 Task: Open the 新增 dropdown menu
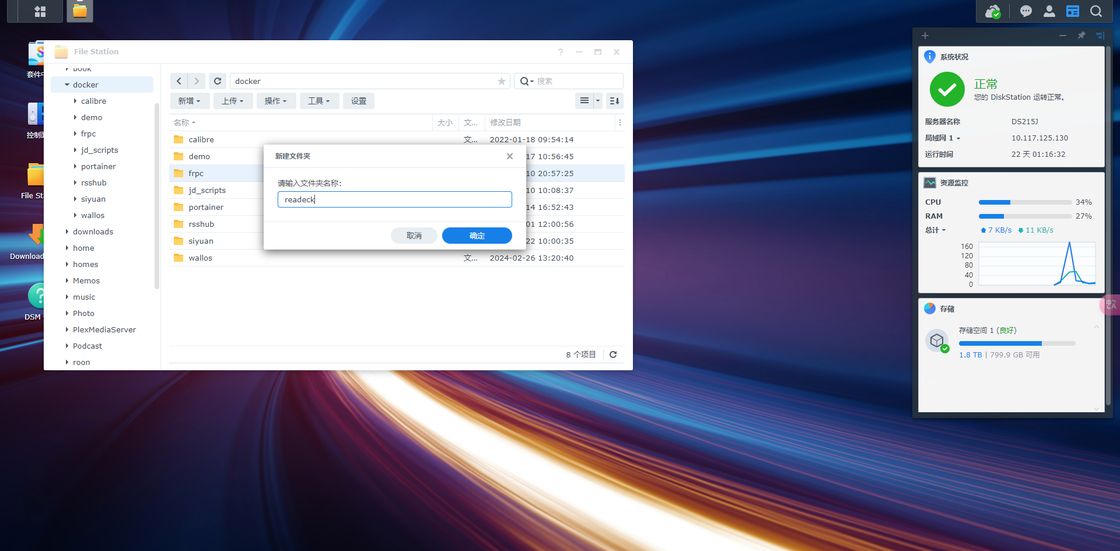(190, 101)
